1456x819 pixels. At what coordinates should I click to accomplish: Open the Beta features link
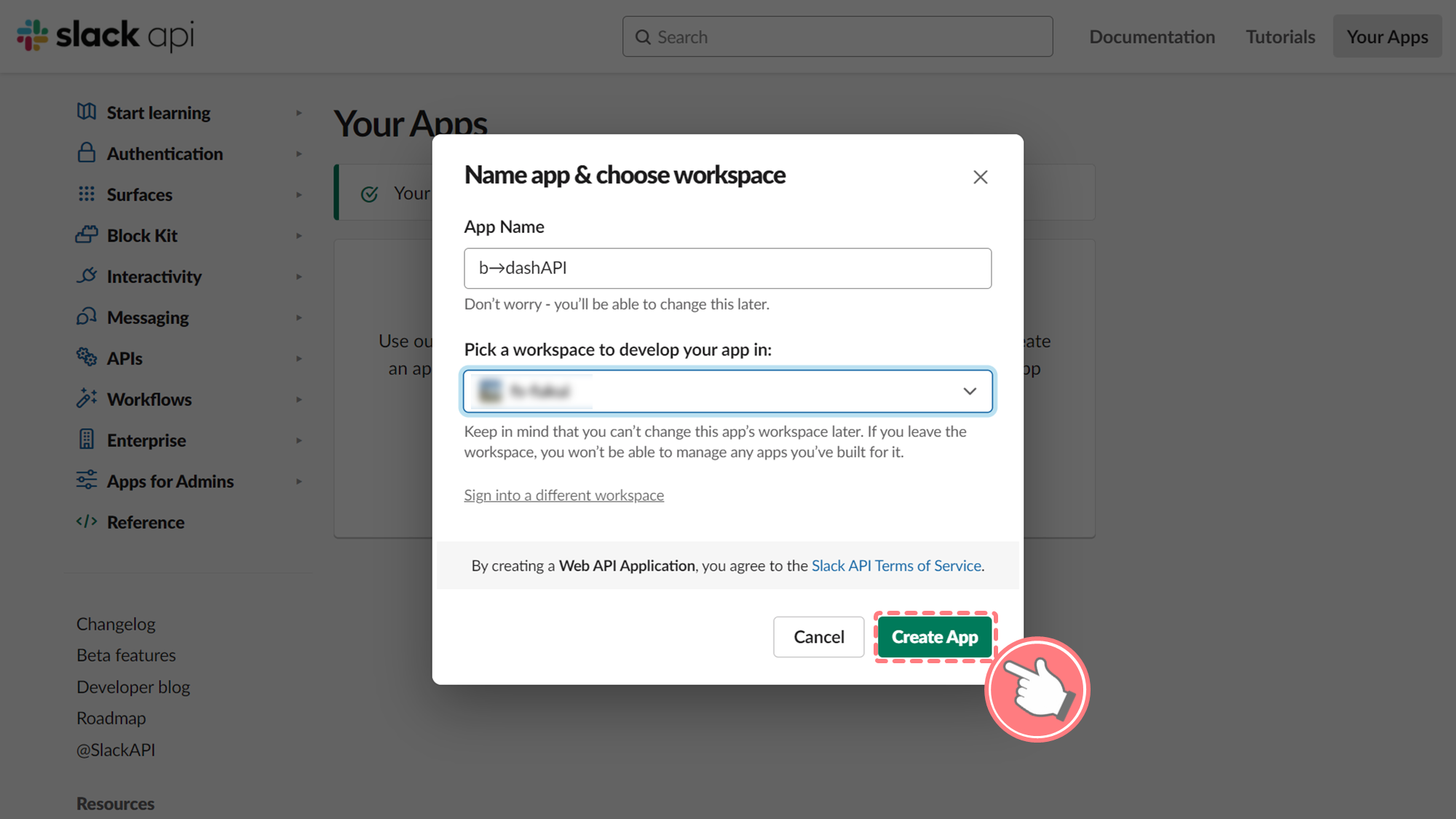coord(126,655)
